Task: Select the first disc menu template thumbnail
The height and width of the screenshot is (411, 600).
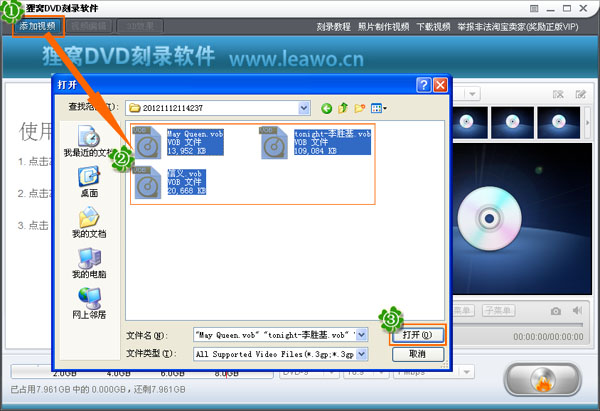Action: 470,122
